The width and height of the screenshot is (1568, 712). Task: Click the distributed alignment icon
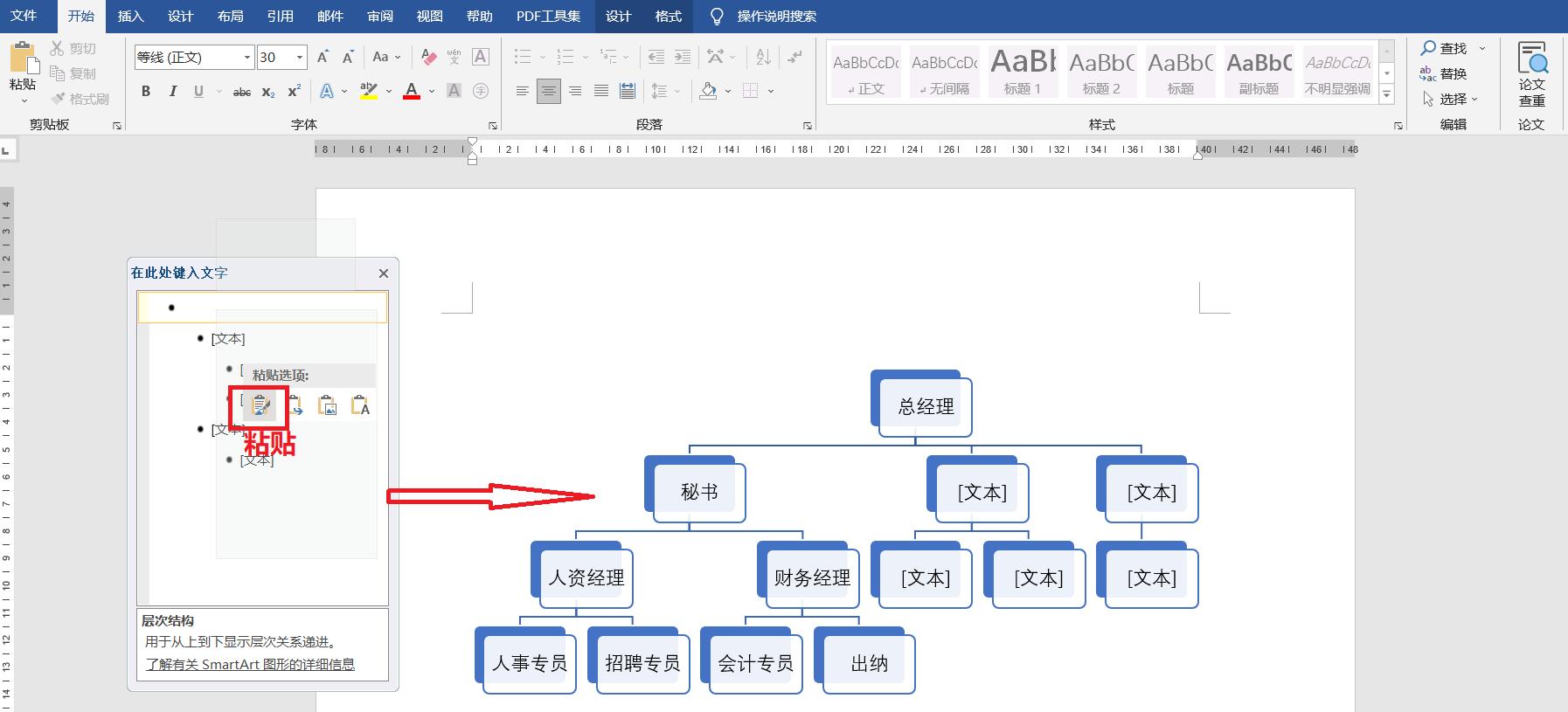tap(627, 91)
